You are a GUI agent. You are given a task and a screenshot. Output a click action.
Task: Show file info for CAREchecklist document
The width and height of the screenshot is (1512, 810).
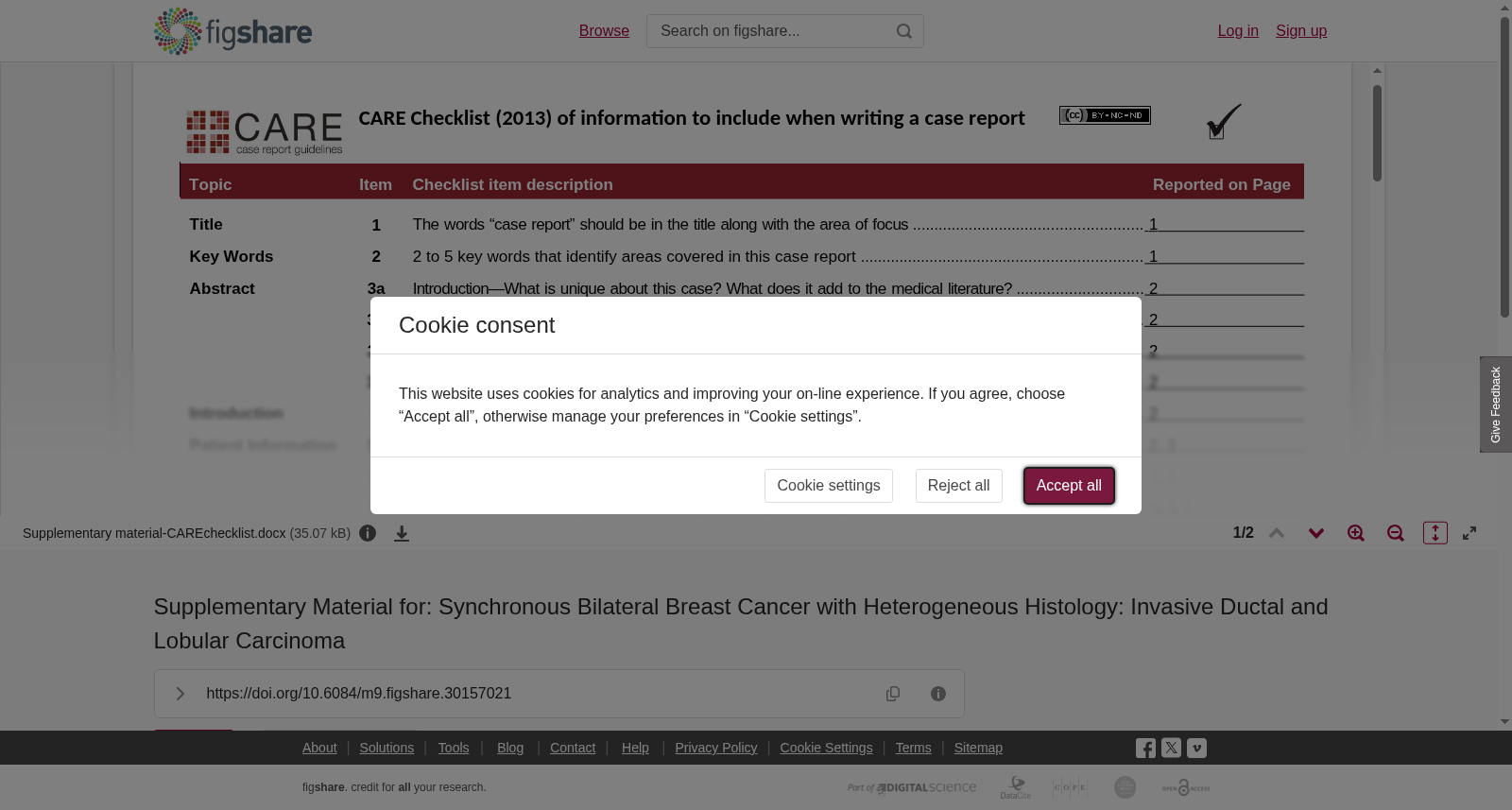pos(368,533)
